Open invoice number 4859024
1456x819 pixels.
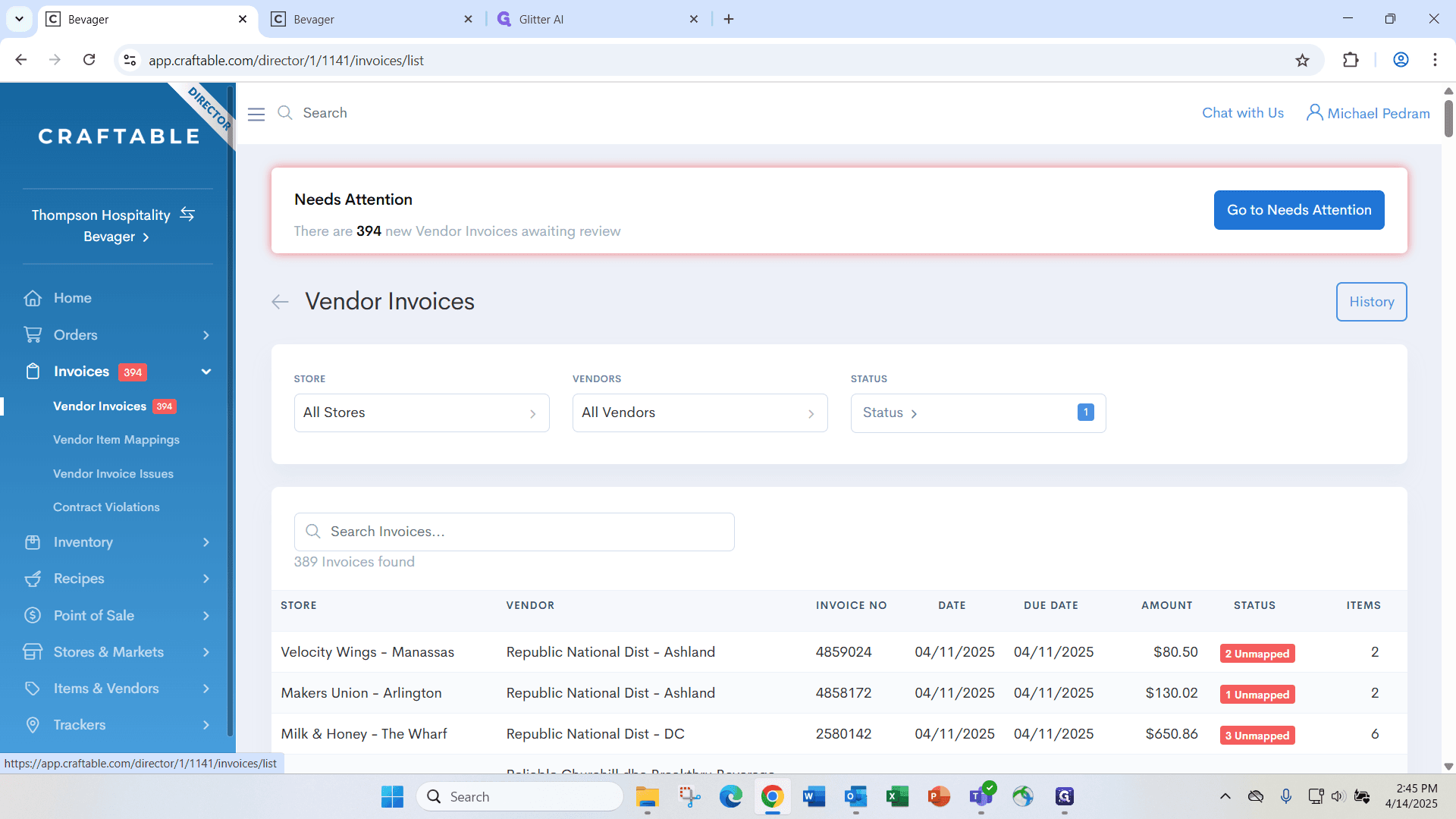843,652
